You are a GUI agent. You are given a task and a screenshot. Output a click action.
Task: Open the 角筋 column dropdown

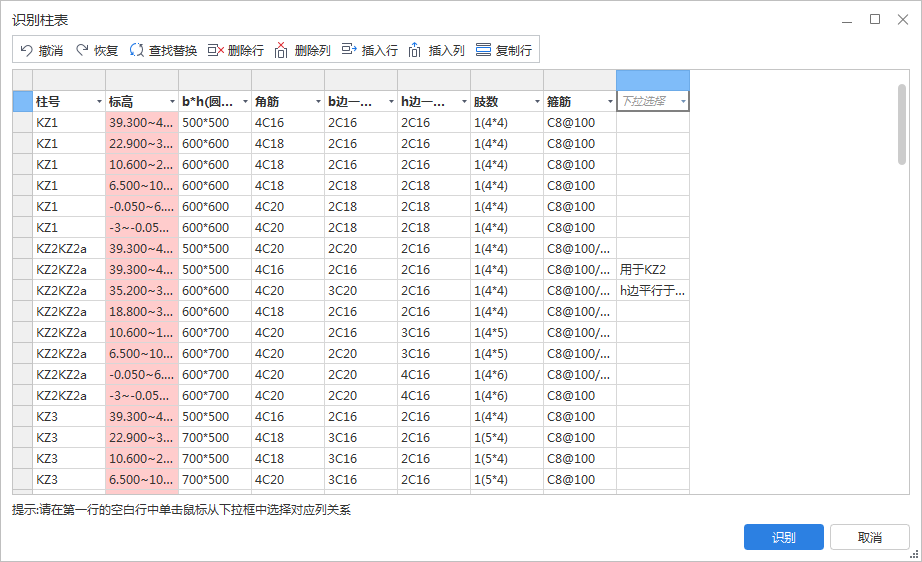coord(318,102)
